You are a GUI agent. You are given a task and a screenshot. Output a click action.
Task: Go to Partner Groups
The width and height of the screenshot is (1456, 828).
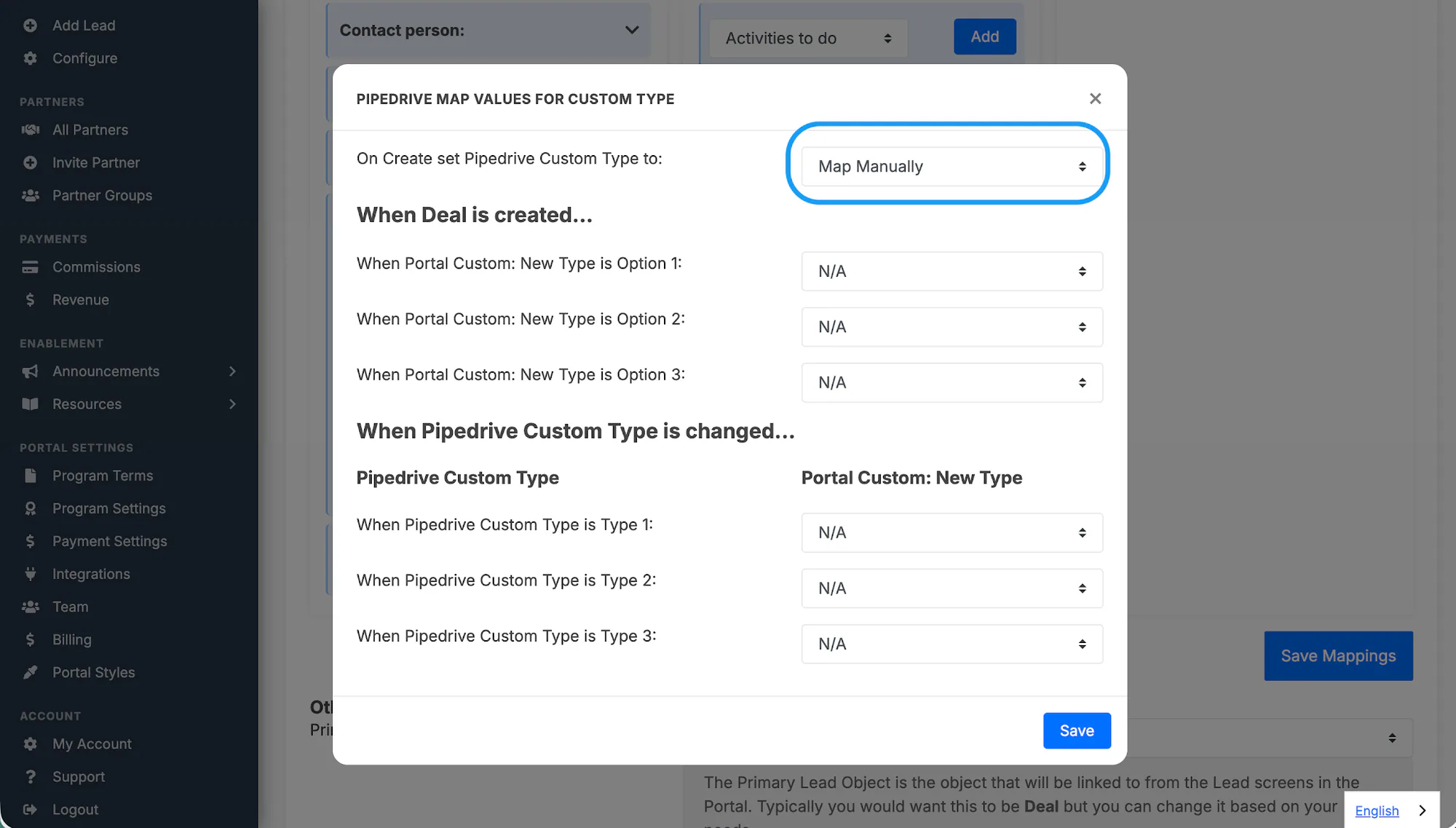[x=102, y=195]
